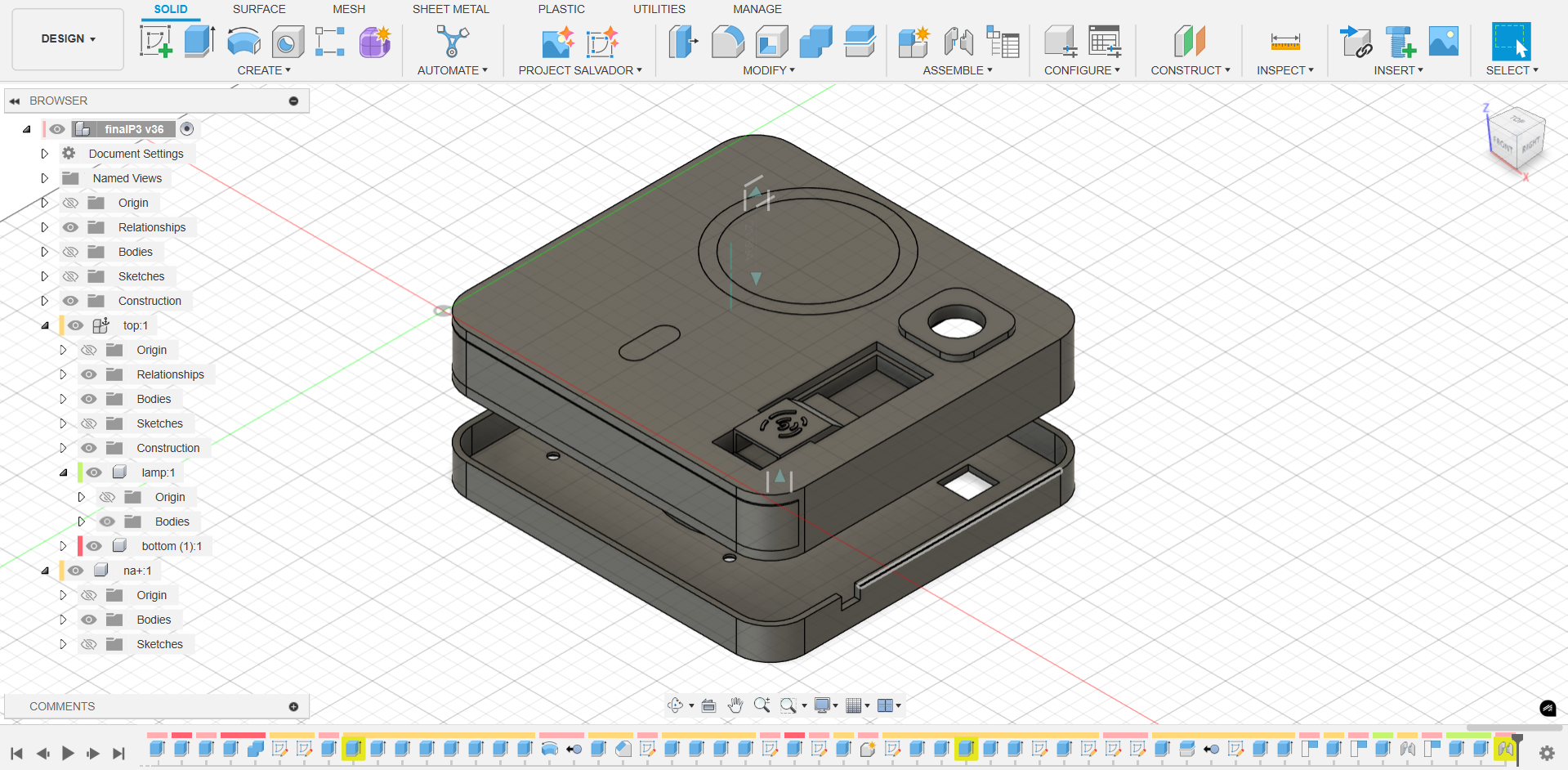Open the CONFIGURE menu label
1568x770 pixels.
click(x=1082, y=70)
